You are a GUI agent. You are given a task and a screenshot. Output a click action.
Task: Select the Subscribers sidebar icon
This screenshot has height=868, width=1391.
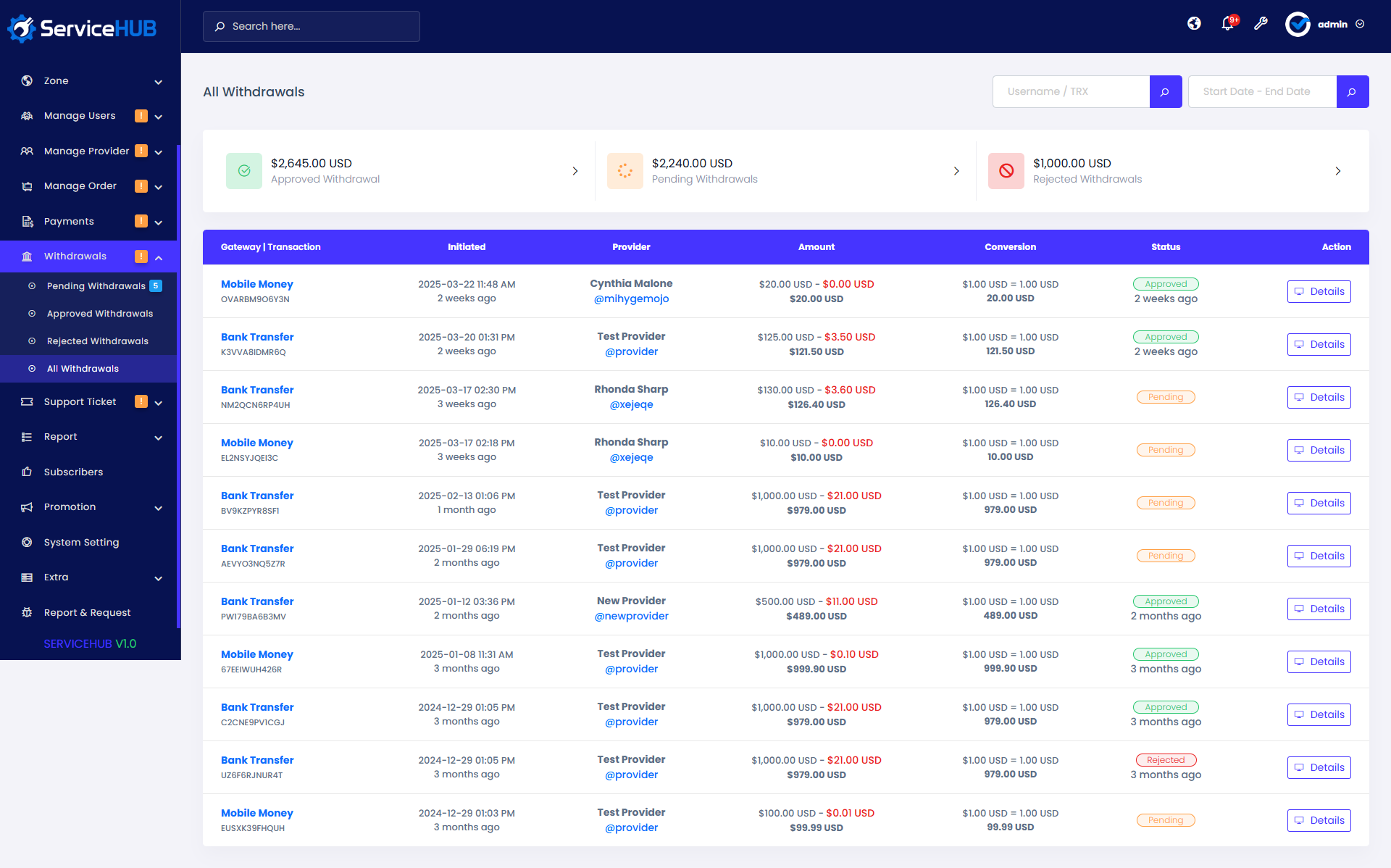click(27, 472)
